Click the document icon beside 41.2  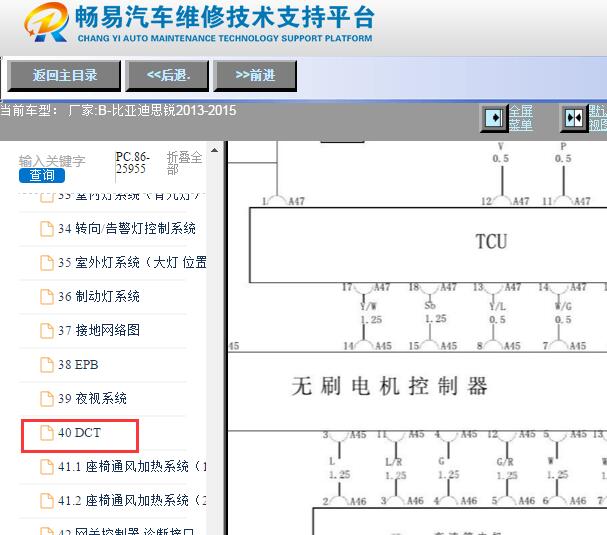tap(47, 501)
